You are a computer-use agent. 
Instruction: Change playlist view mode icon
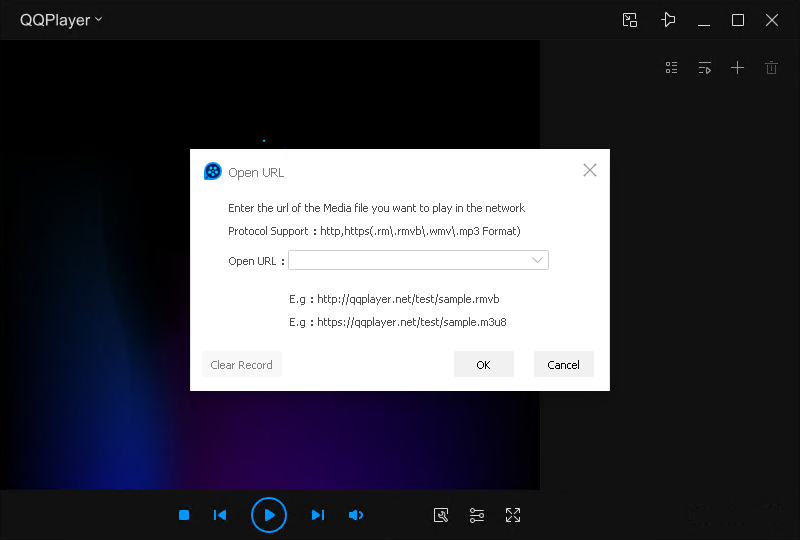[x=671, y=67]
